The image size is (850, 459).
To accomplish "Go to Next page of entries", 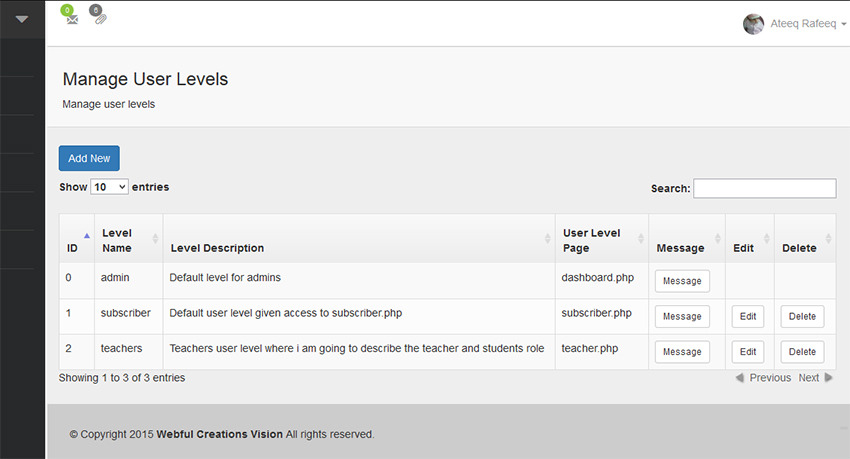I will pyautogui.click(x=815, y=378).
